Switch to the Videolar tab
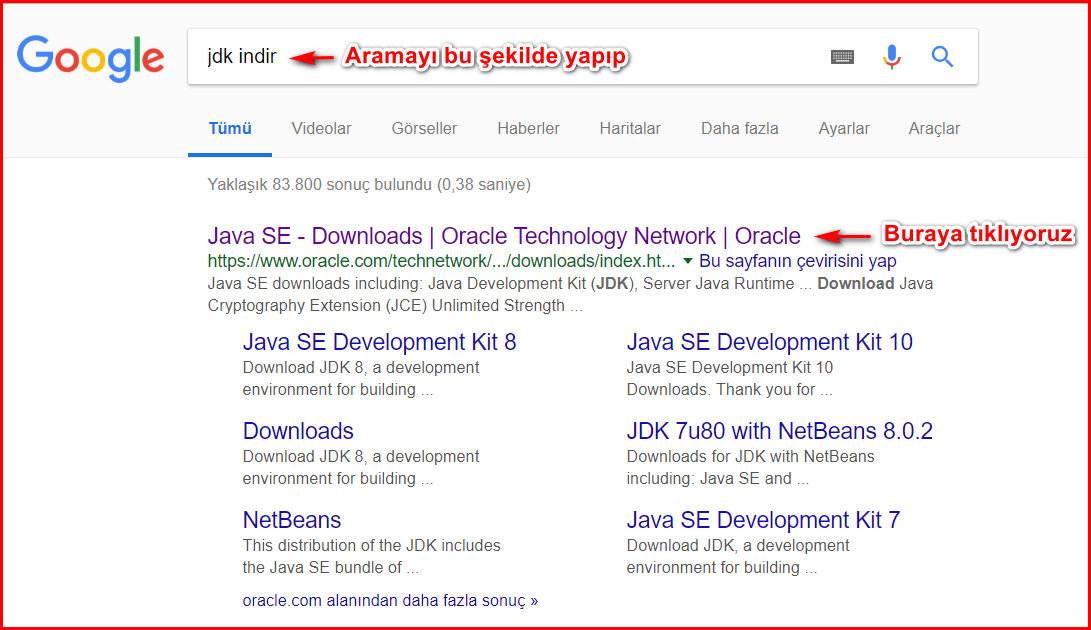Screen dimensions: 1091x630 coord(321,129)
